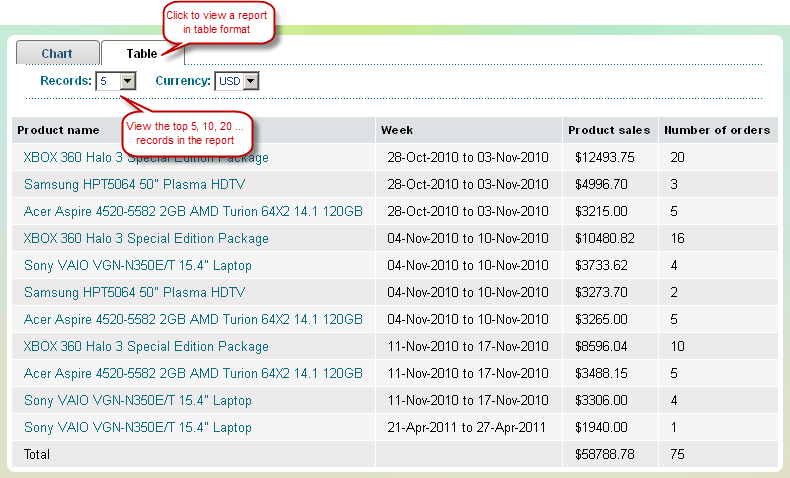Click the Number of orders column header
790x478 pixels.
(x=717, y=130)
